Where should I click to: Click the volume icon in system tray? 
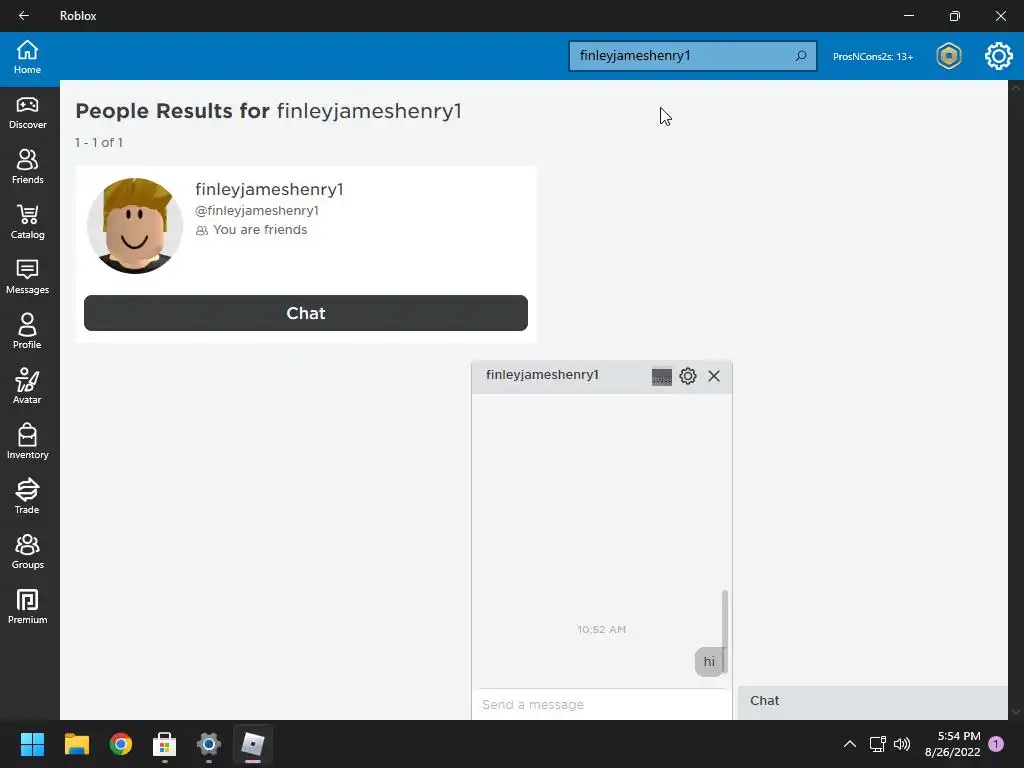[x=902, y=744]
